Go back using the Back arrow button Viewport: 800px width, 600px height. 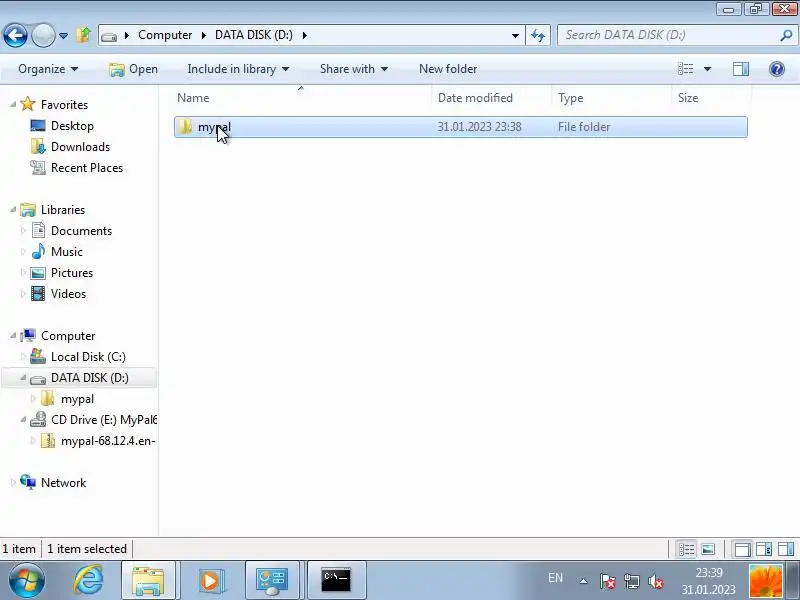point(15,36)
